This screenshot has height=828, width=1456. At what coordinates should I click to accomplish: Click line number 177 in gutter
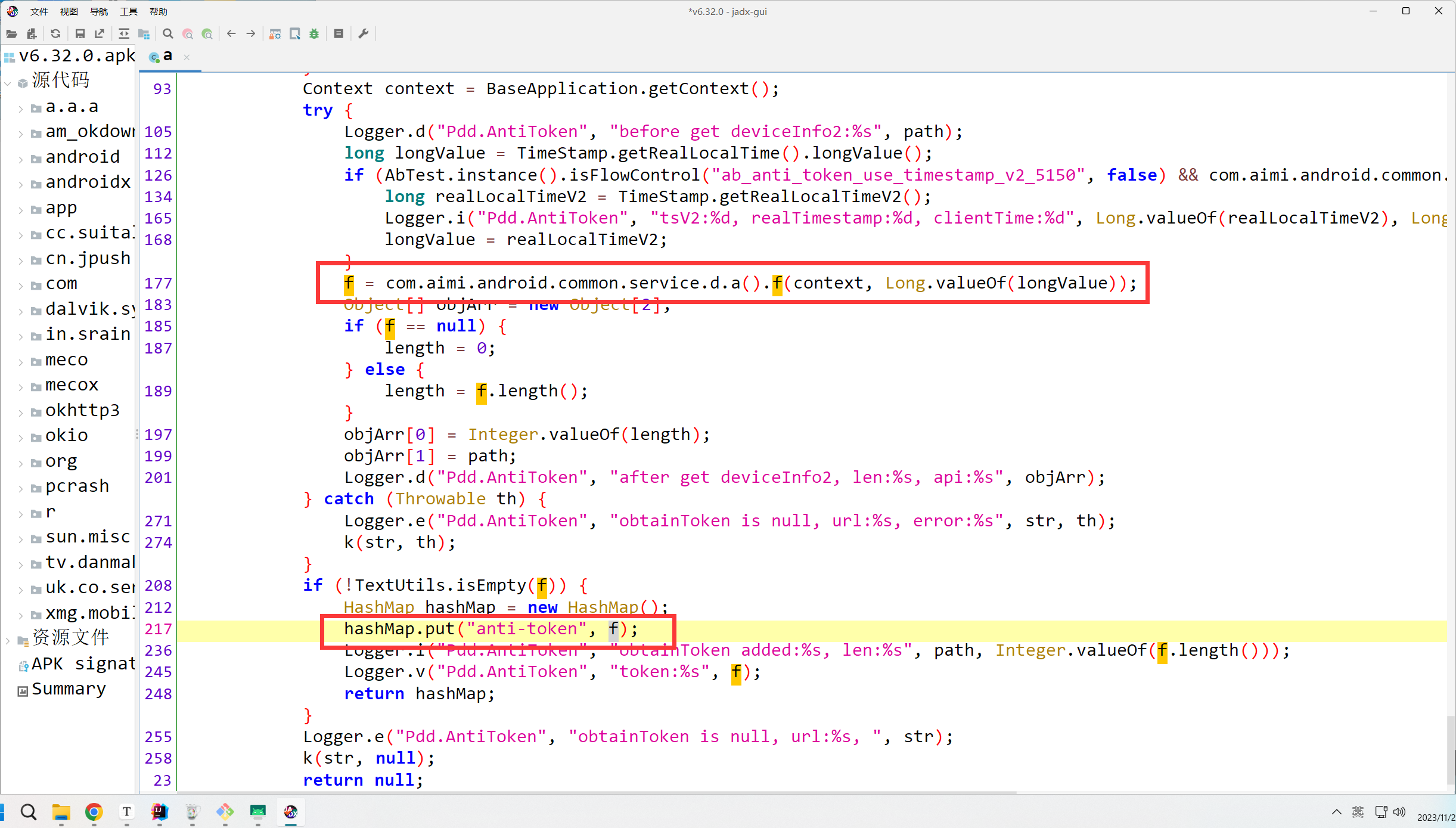click(x=158, y=283)
